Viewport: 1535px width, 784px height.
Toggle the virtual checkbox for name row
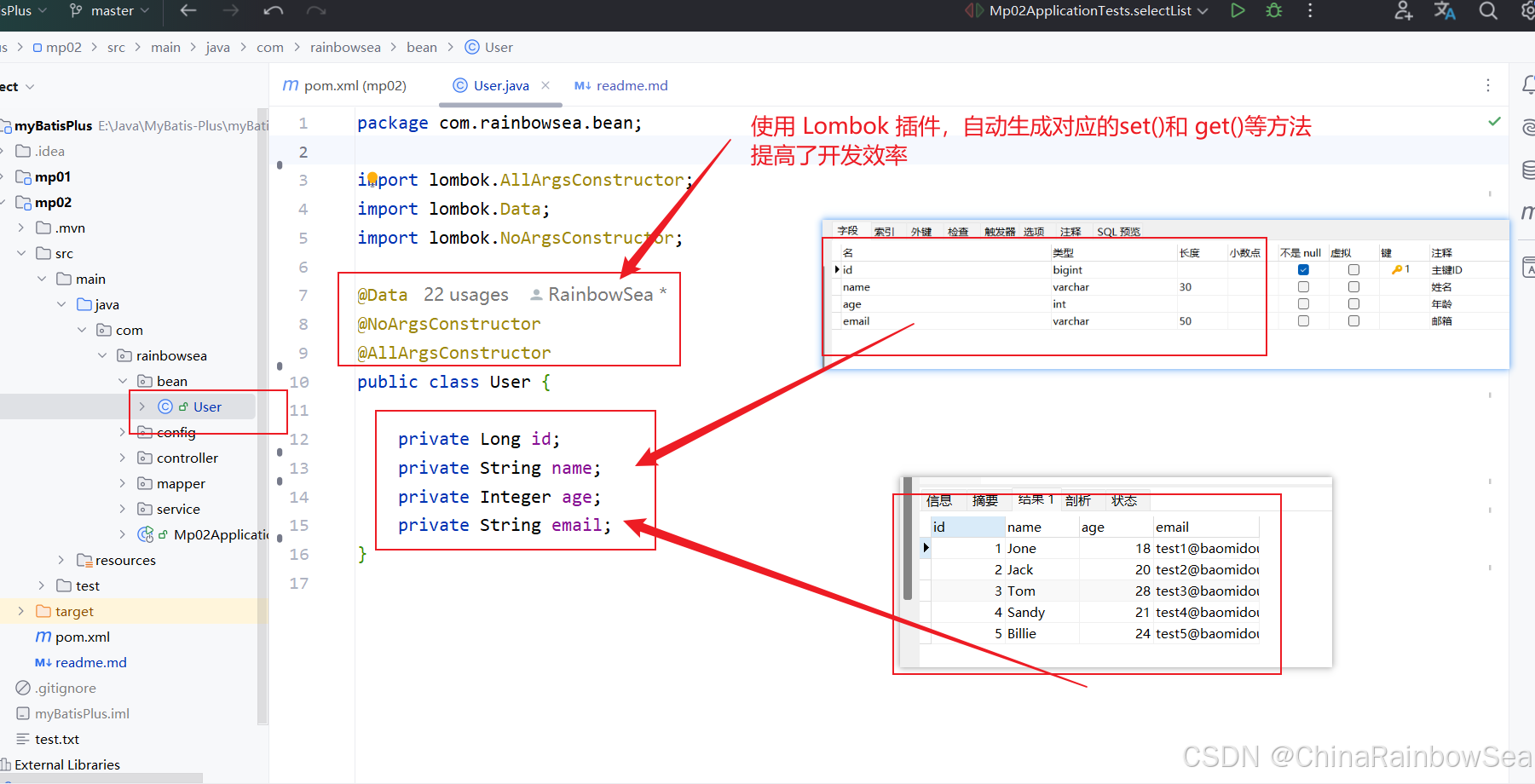(1353, 287)
